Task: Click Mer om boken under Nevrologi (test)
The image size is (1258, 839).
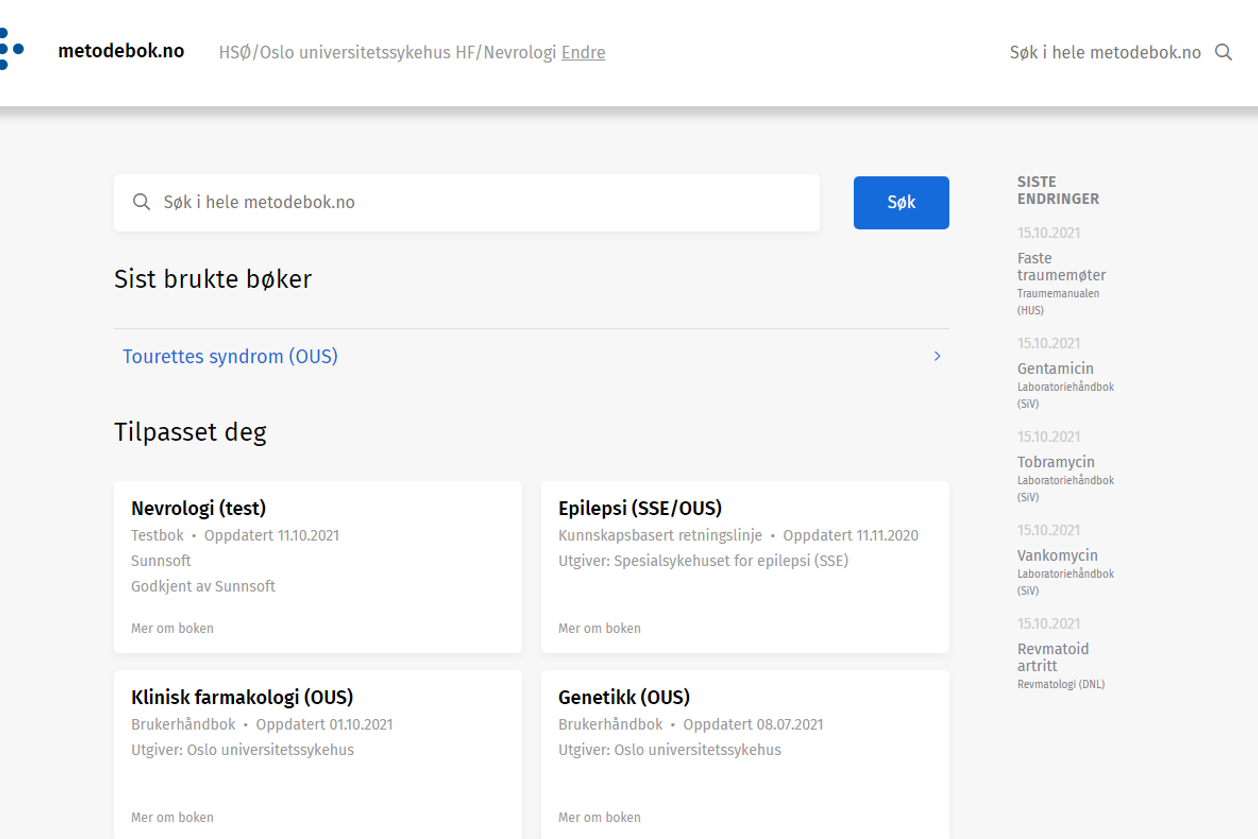Action: [x=172, y=628]
